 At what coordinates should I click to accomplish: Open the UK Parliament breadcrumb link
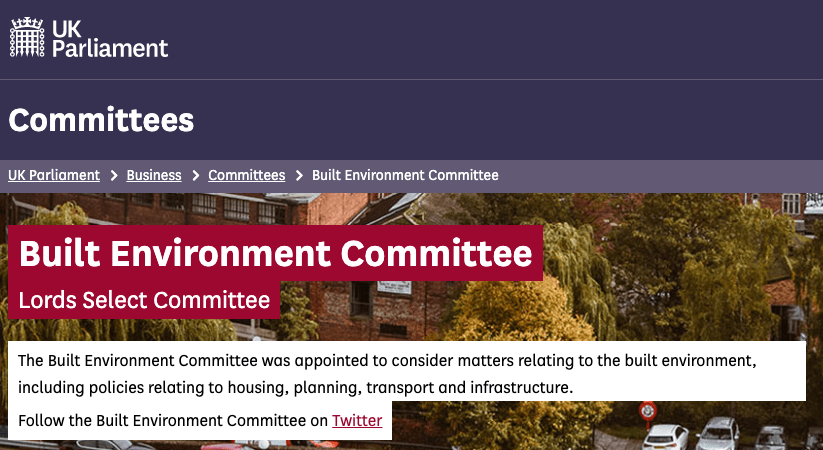pyautogui.click(x=54, y=175)
